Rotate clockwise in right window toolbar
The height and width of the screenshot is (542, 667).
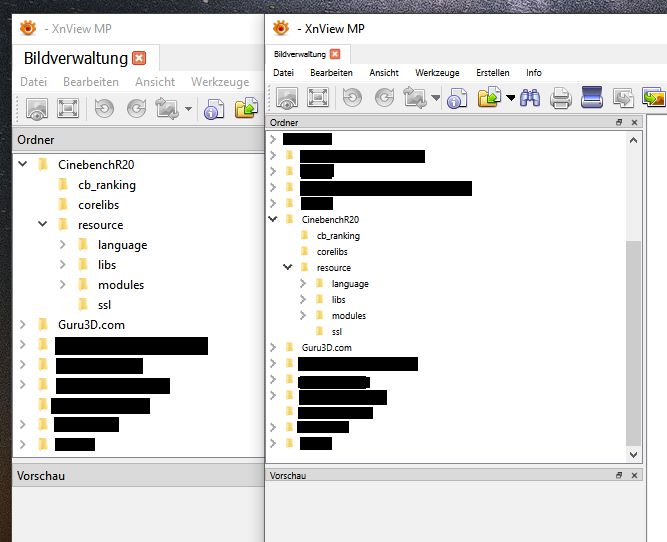pos(385,98)
